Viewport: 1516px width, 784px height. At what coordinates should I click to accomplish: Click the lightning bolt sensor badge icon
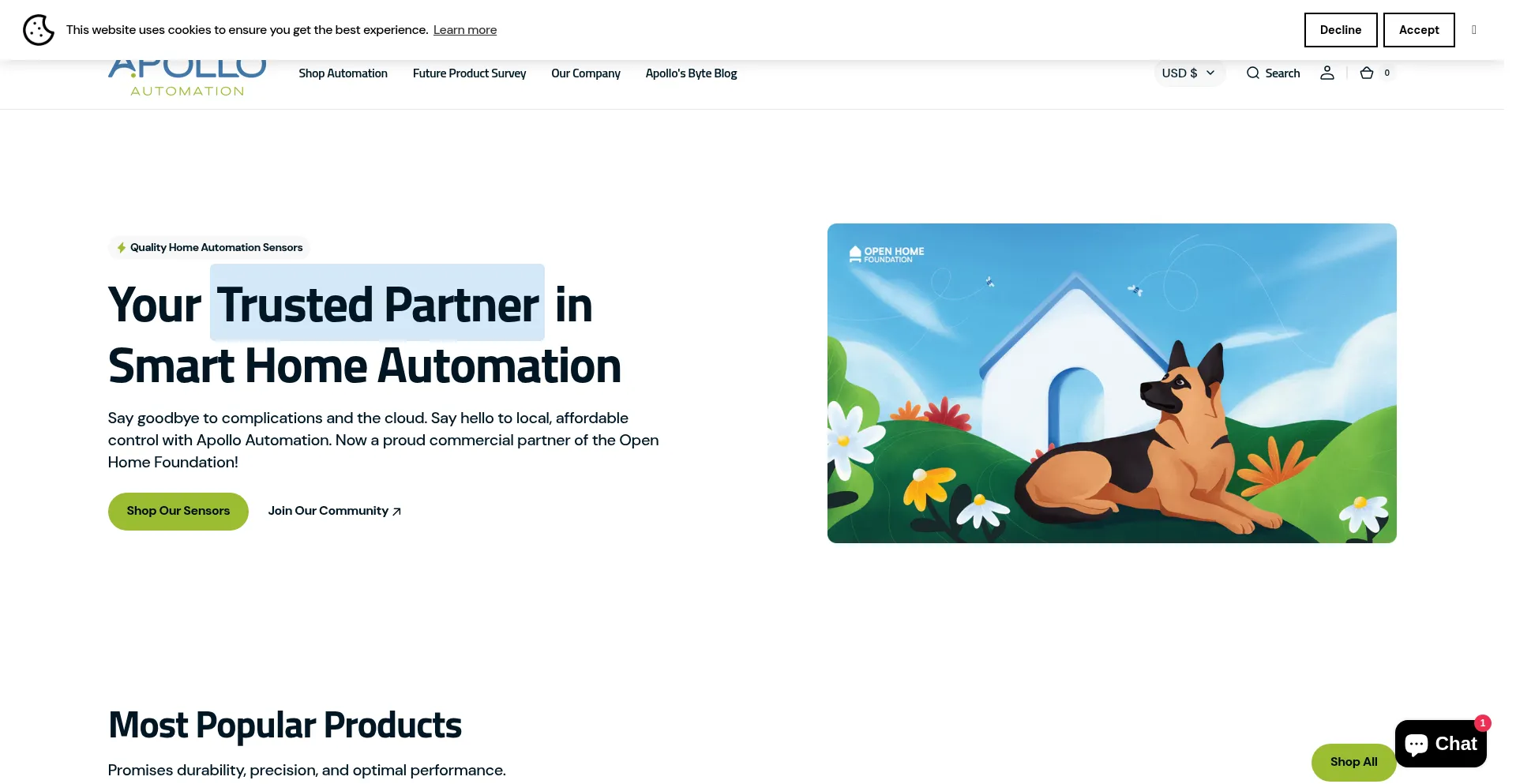tap(121, 247)
